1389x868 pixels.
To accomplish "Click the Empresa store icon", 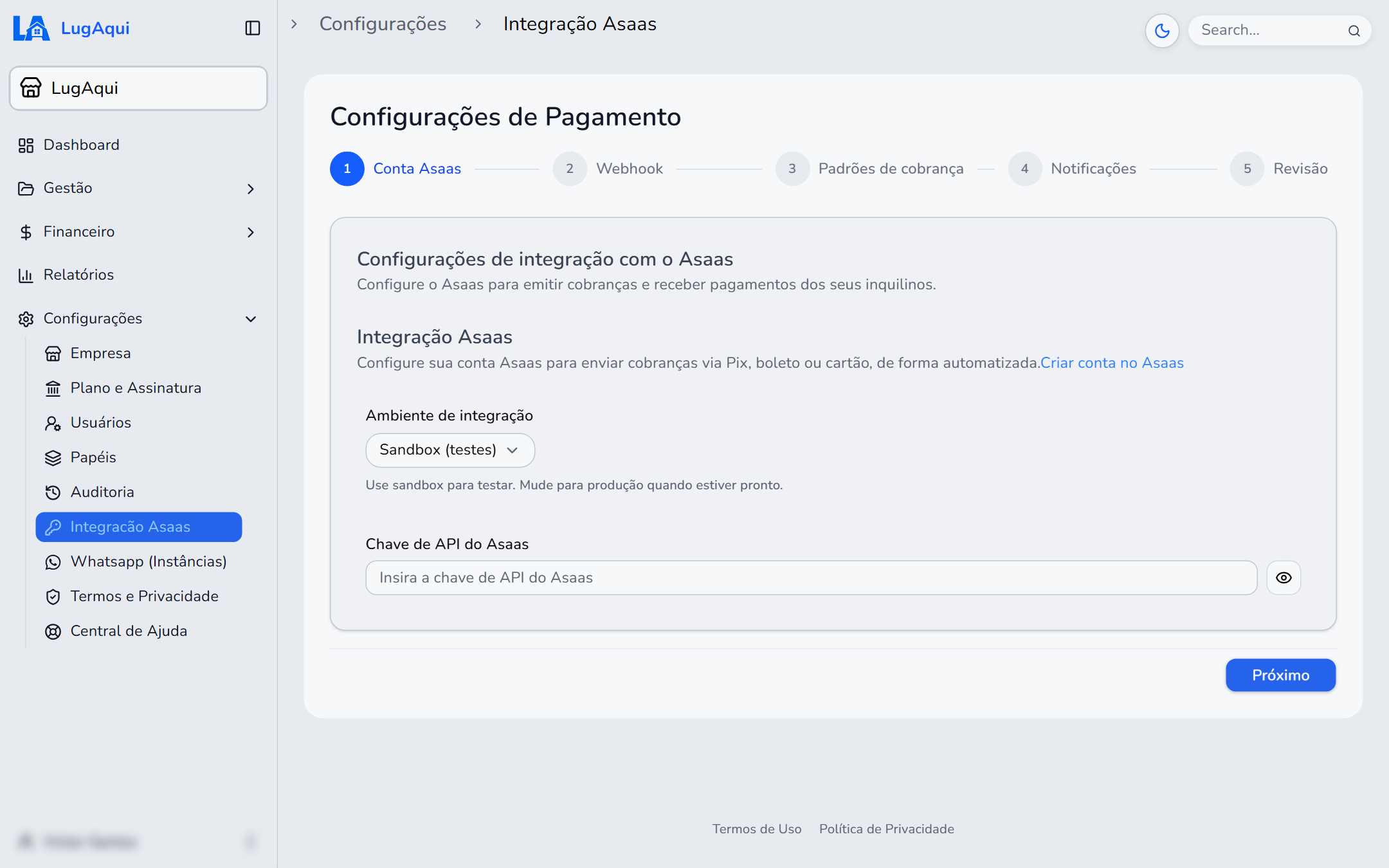I will 53,354.
